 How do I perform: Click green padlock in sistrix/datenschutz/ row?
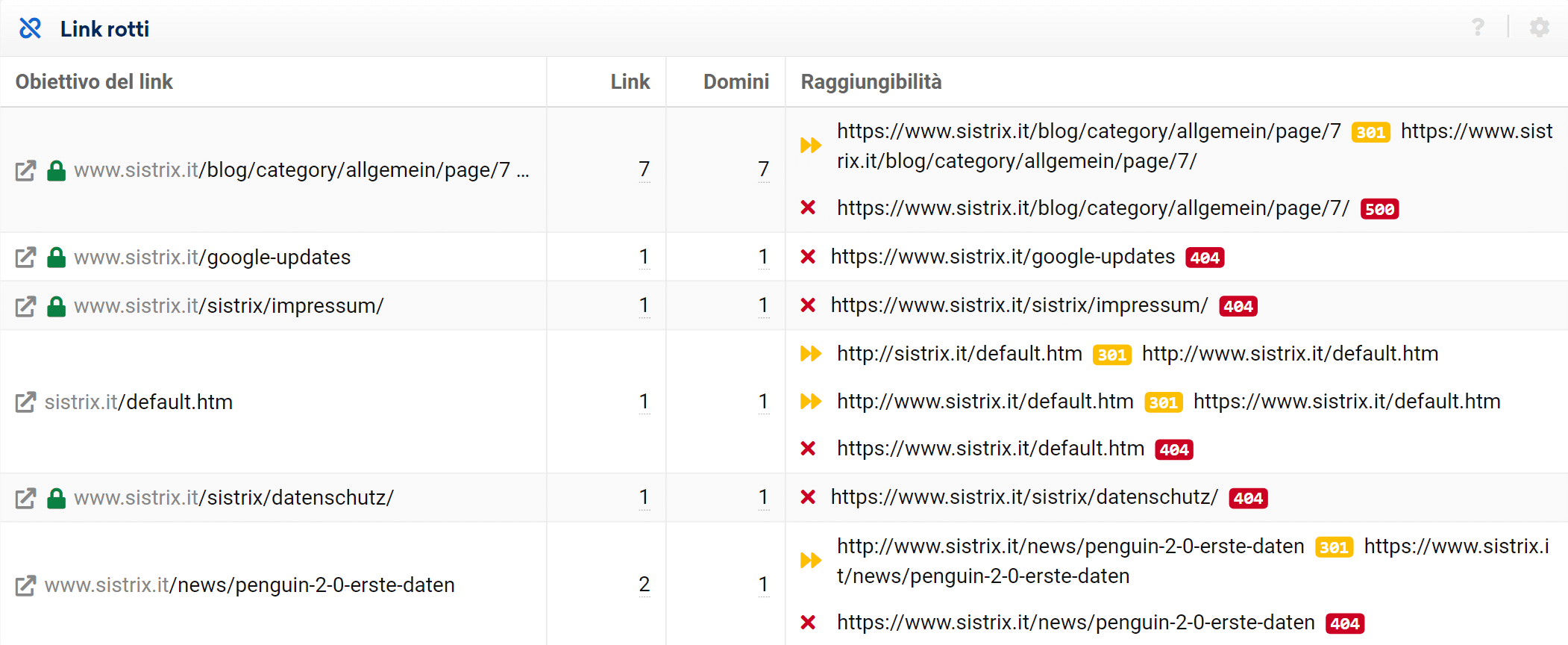pos(57,498)
